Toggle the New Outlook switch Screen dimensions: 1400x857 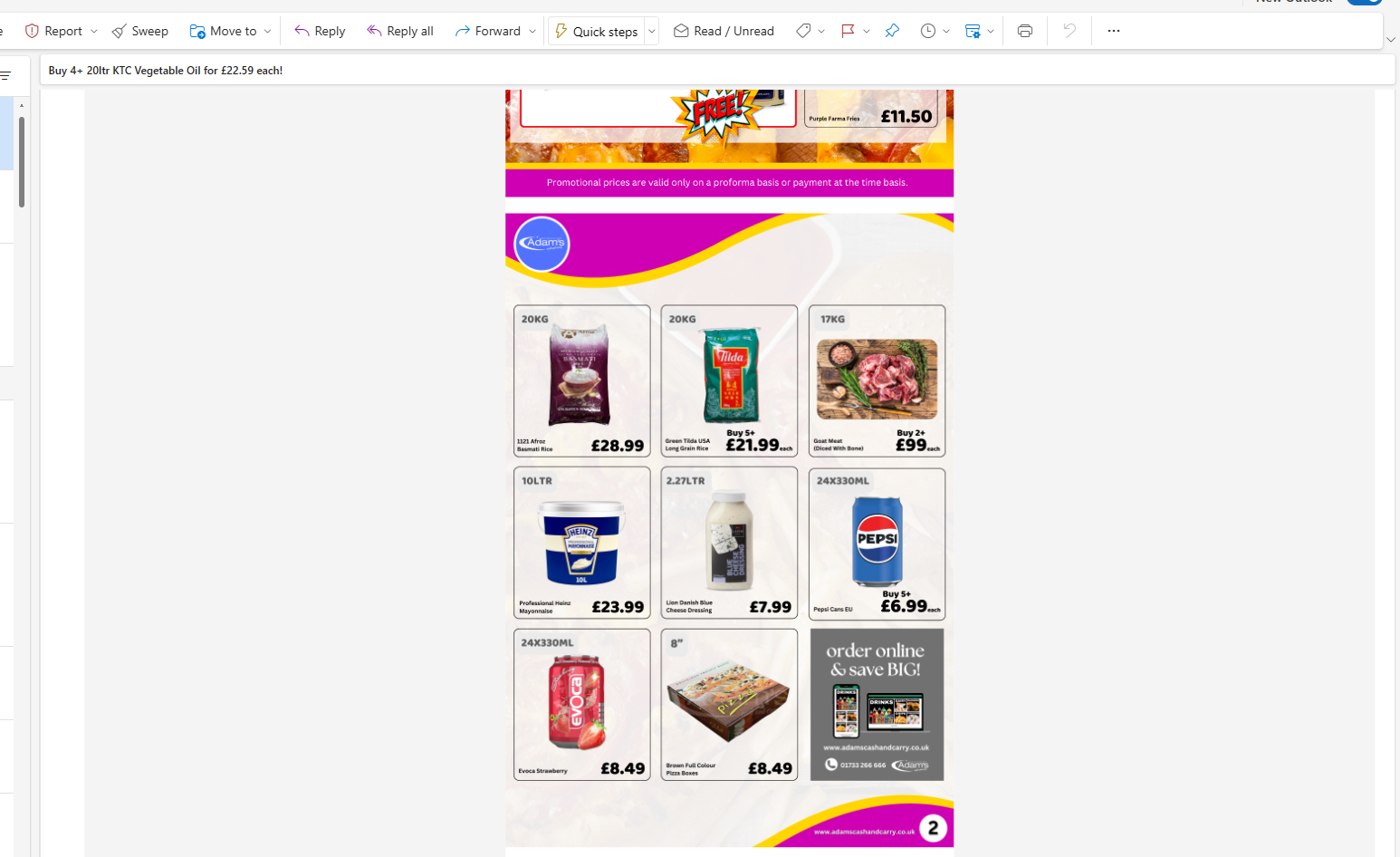[1365, 1]
